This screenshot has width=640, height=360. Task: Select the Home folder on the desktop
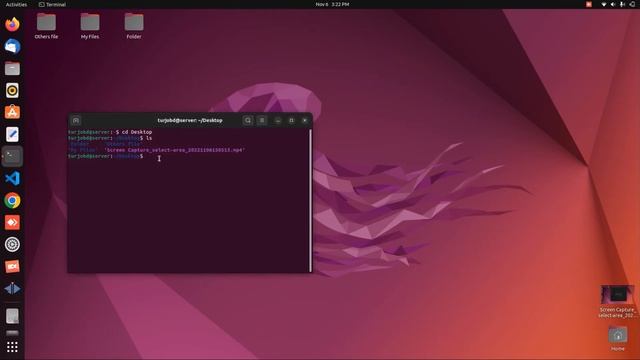618,338
